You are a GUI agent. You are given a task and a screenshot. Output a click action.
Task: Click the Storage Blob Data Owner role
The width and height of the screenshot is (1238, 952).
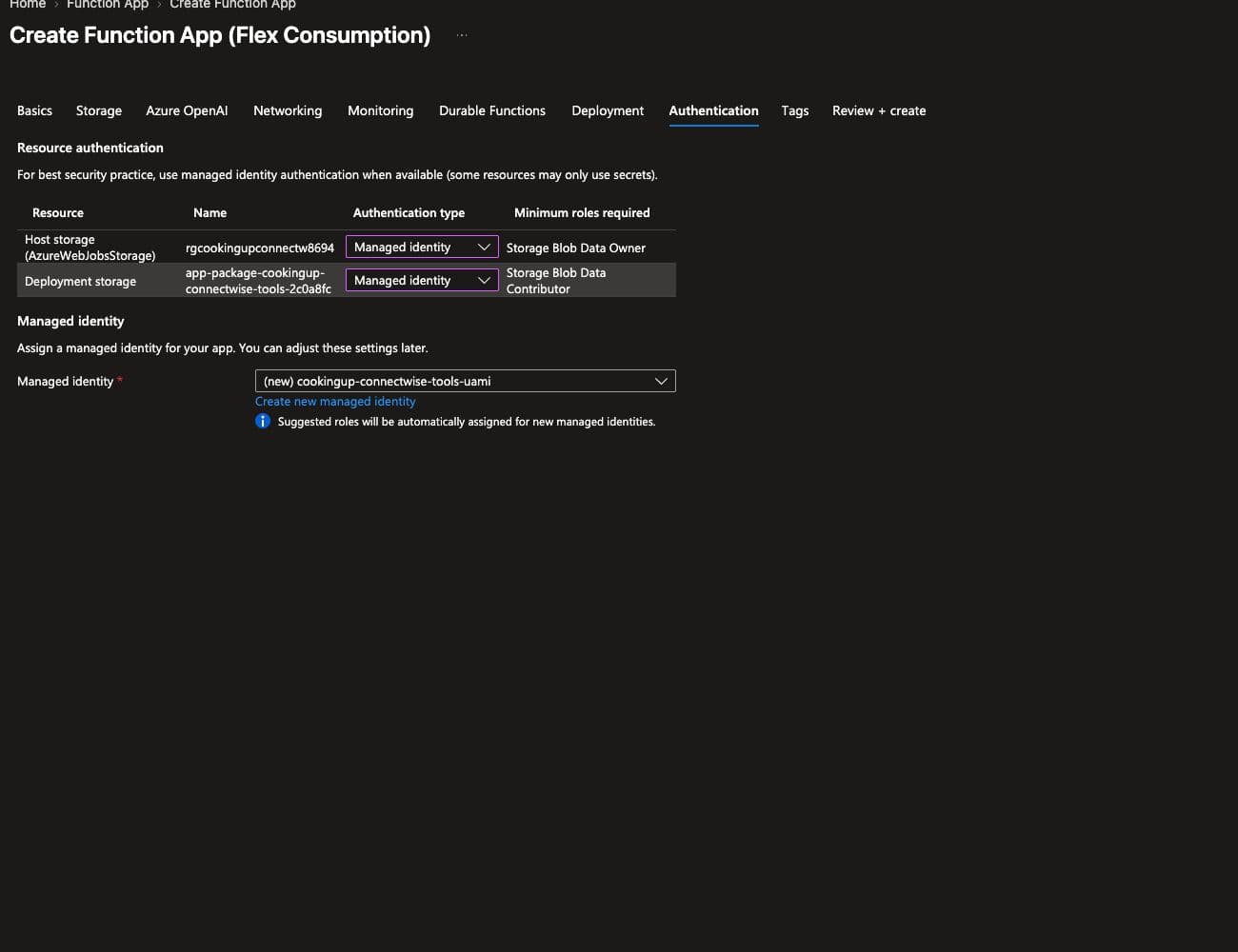[576, 248]
